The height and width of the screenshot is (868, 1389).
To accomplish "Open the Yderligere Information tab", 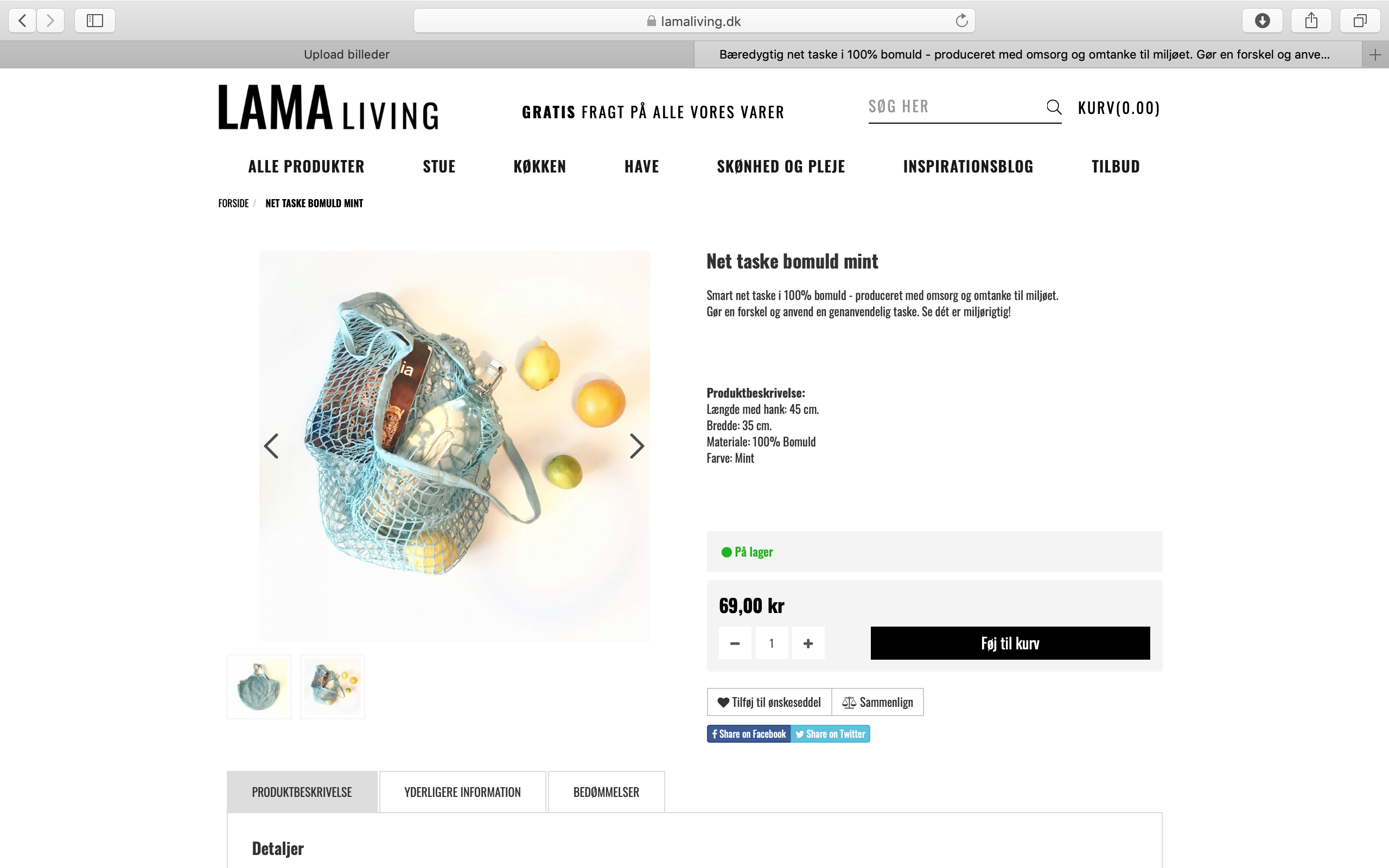I will pyautogui.click(x=462, y=792).
